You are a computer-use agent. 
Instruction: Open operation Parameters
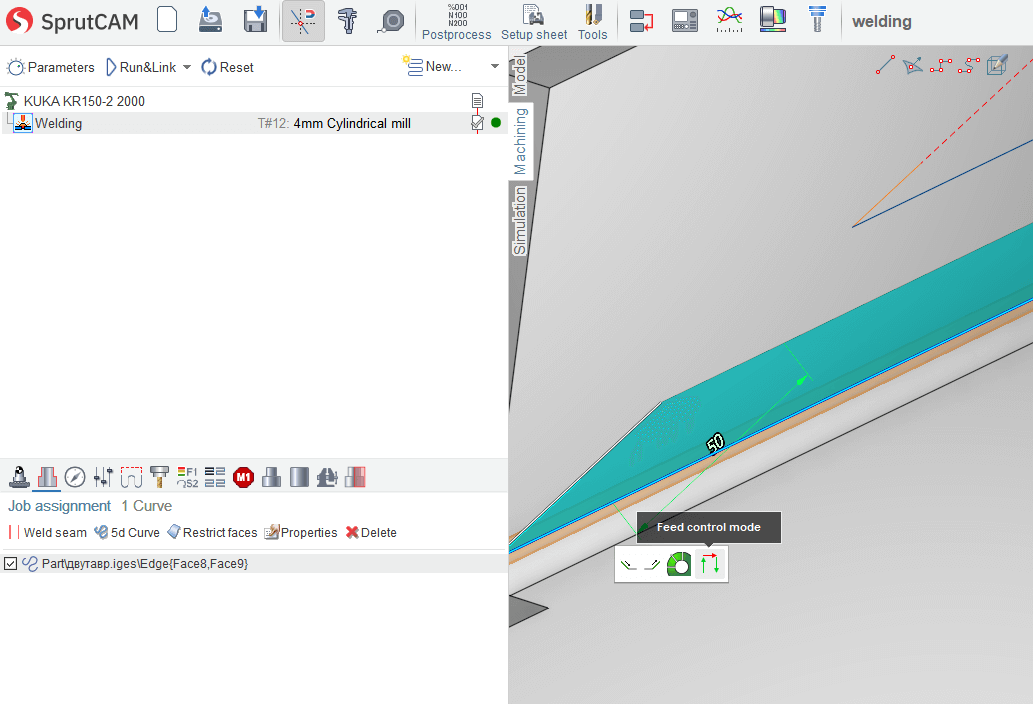(x=51, y=67)
